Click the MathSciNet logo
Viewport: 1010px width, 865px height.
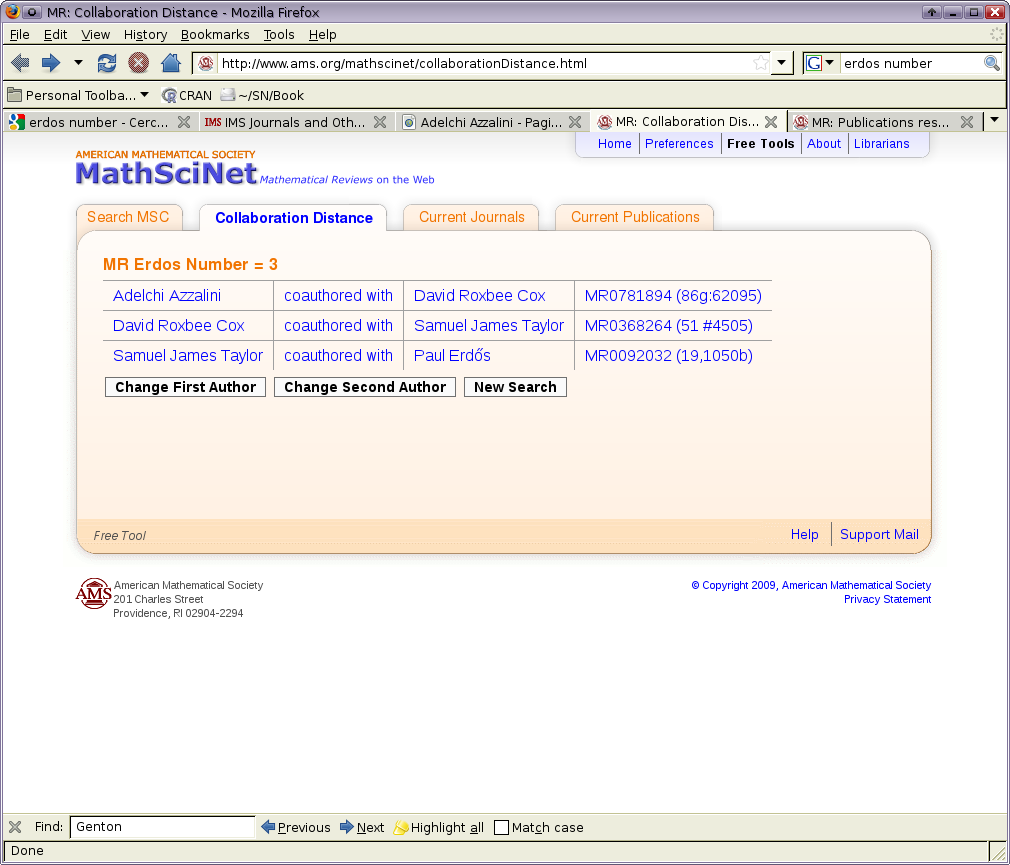click(x=166, y=173)
